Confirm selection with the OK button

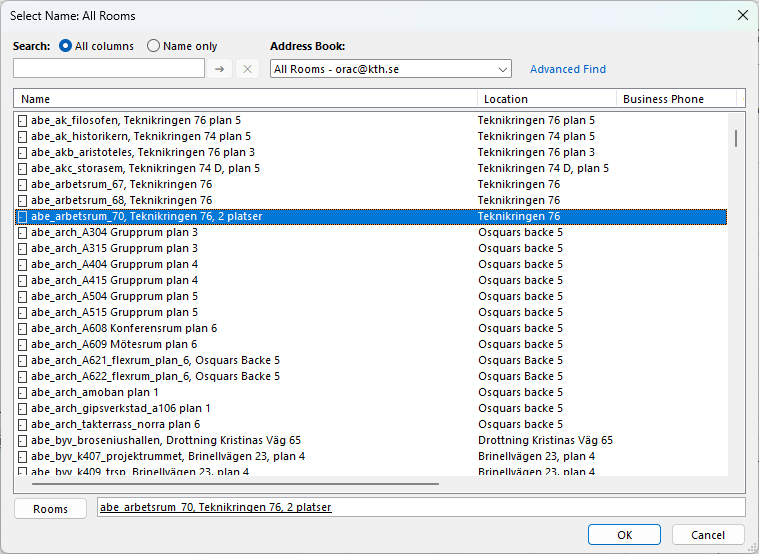[624, 535]
